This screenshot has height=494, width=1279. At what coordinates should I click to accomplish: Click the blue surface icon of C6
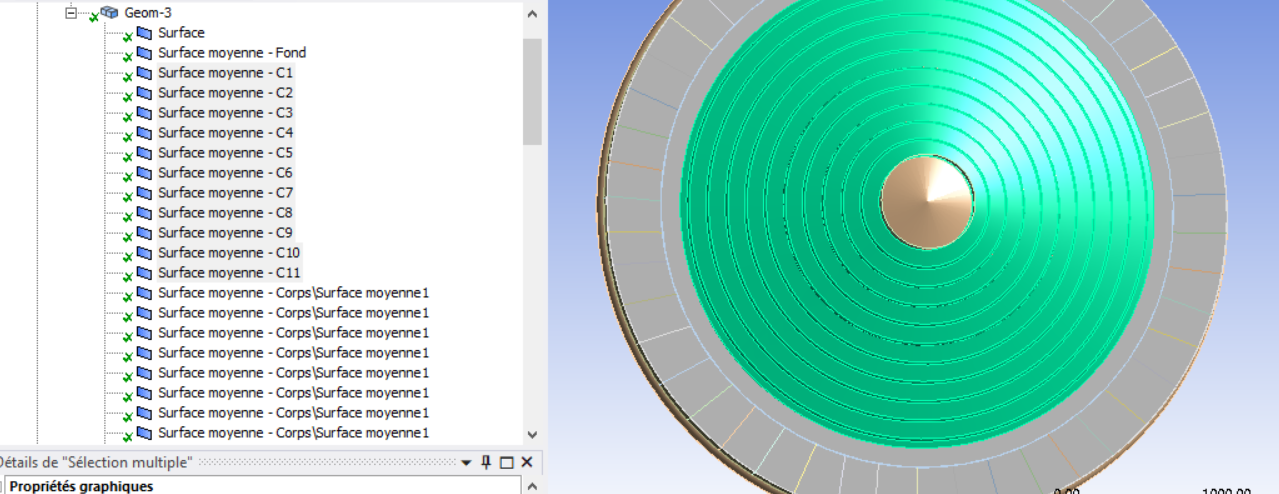(x=144, y=173)
